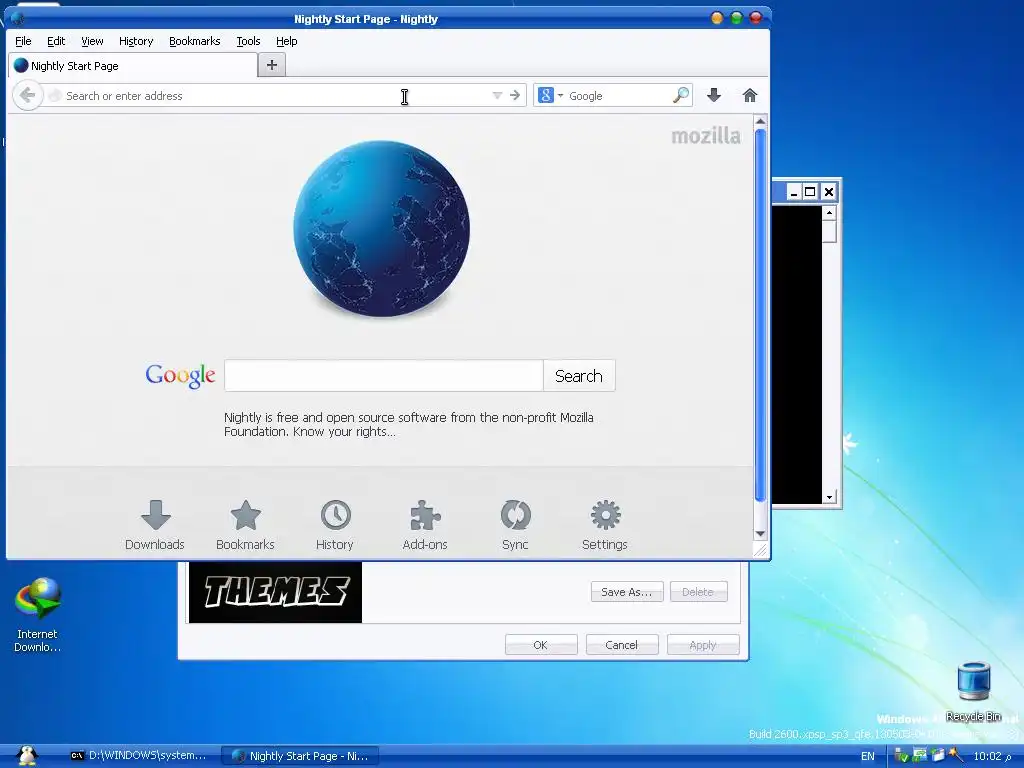Open the File menu
The height and width of the screenshot is (768, 1024).
pyautogui.click(x=23, y=41)
